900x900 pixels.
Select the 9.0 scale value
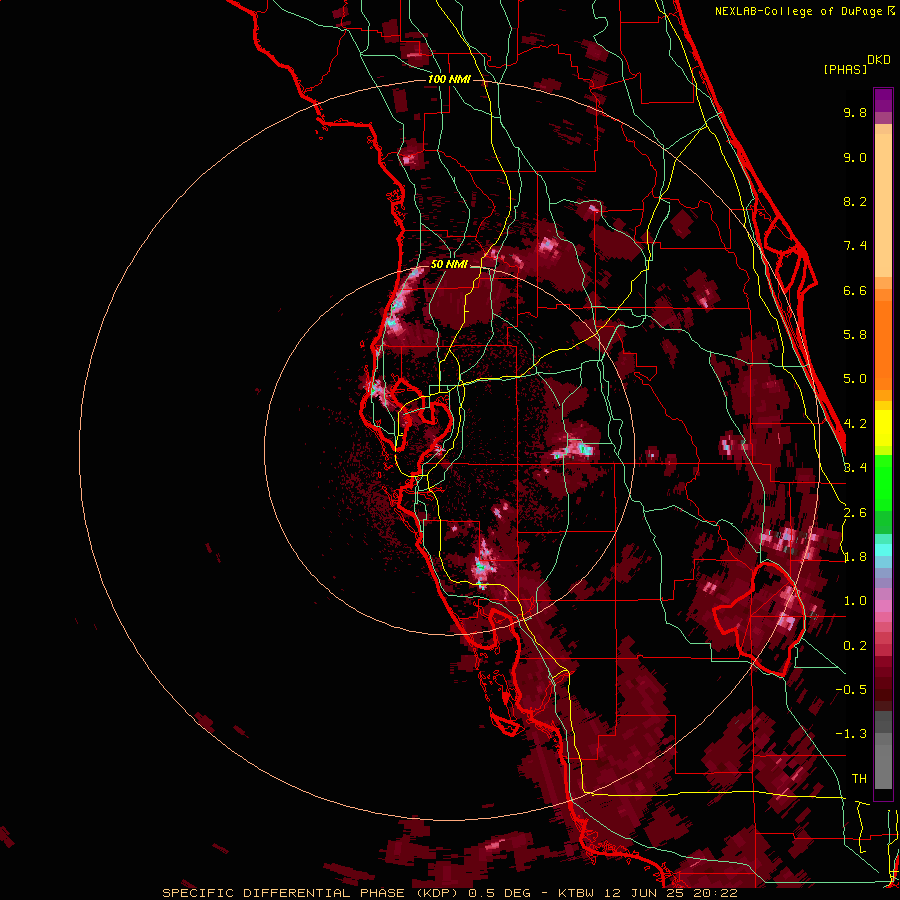(855, 157)
